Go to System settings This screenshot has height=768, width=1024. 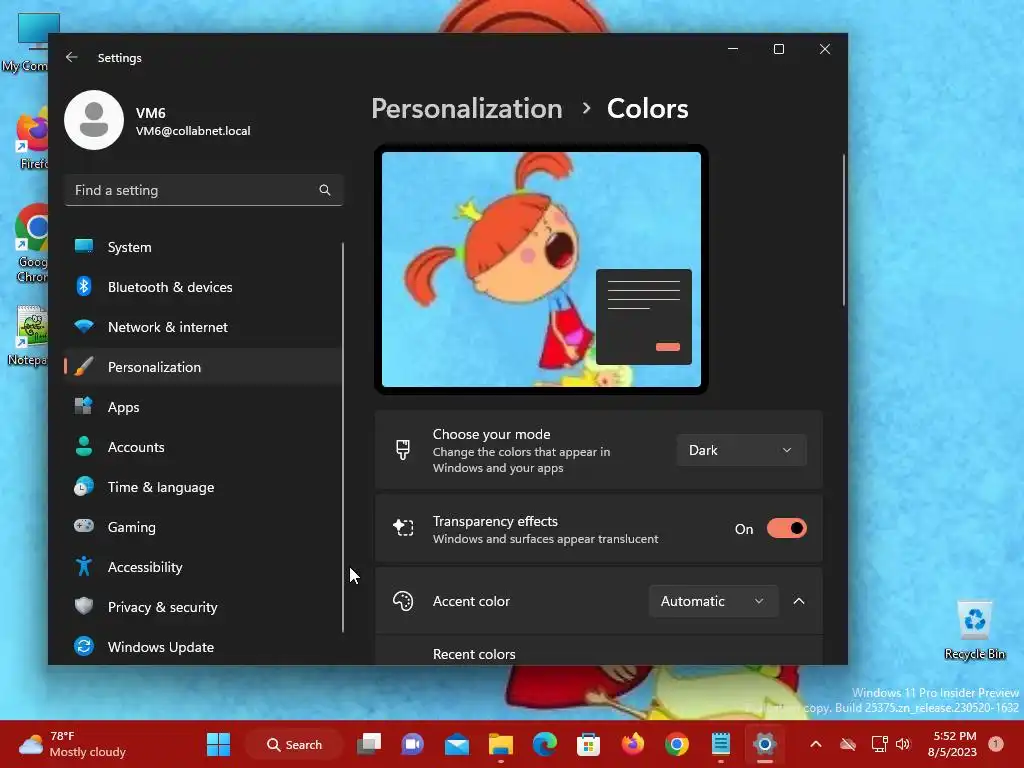pyautogui.click(x=203, y=247)
